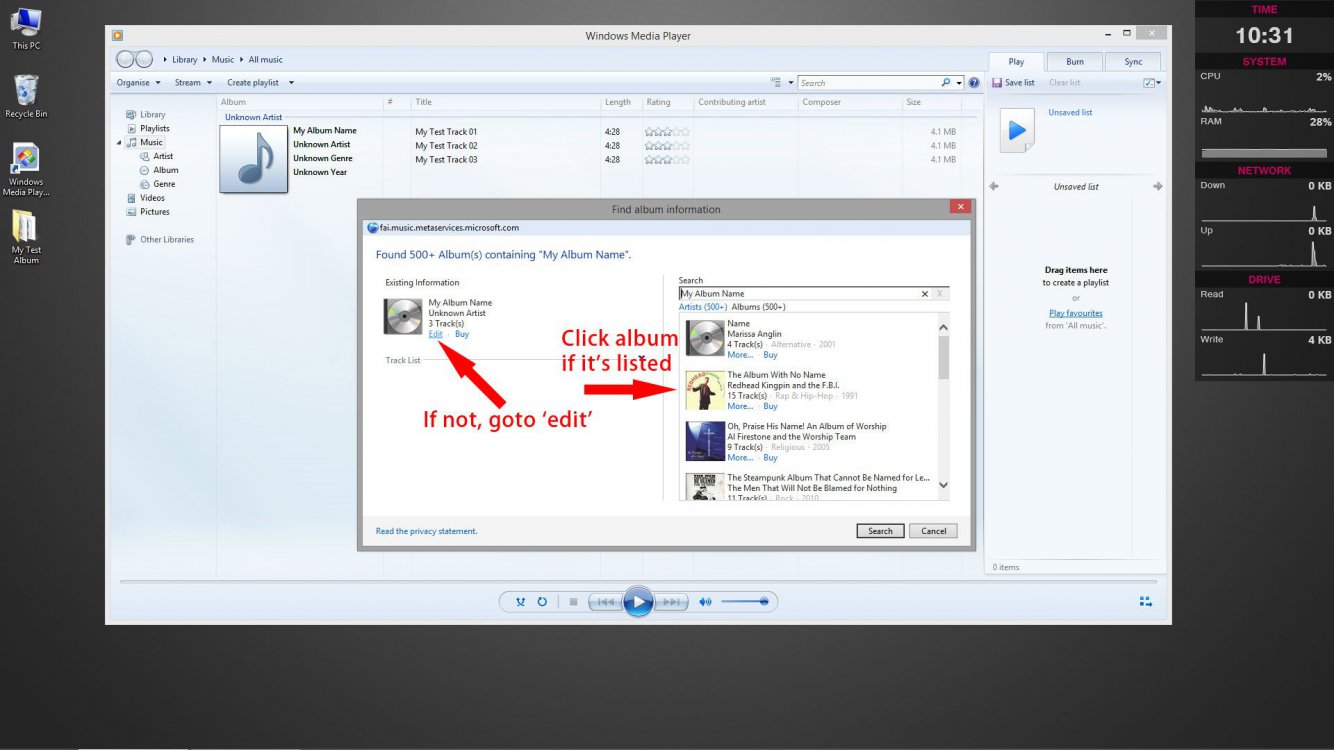Image resolution: width=1334 pixels, height=750 pixels.
Task: Switch to the Play tab
Action: coord(1016,61)
